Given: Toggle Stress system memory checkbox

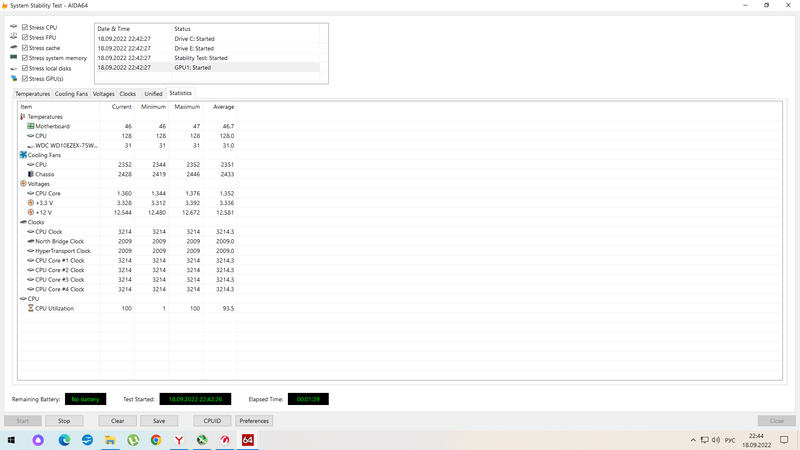Looking at the screenshot, I should (24, 58).
